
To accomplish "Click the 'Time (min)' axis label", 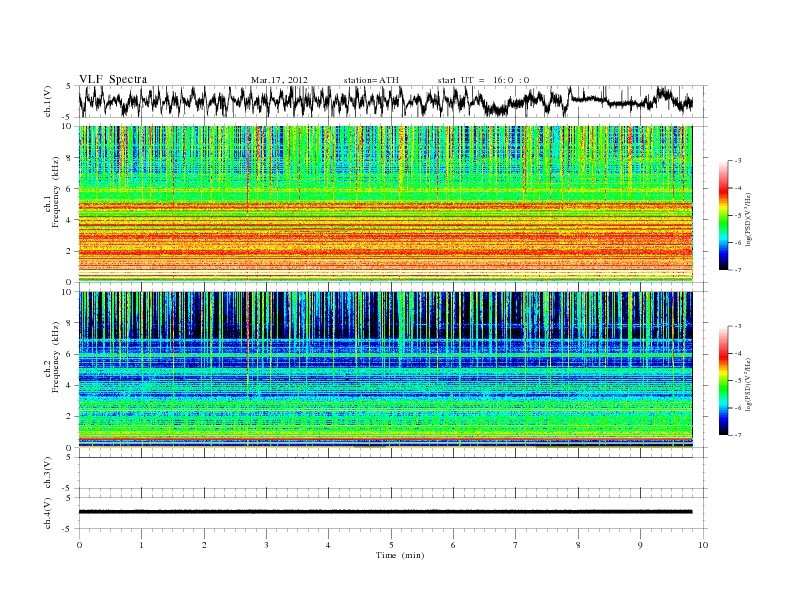I will point(400,555).
